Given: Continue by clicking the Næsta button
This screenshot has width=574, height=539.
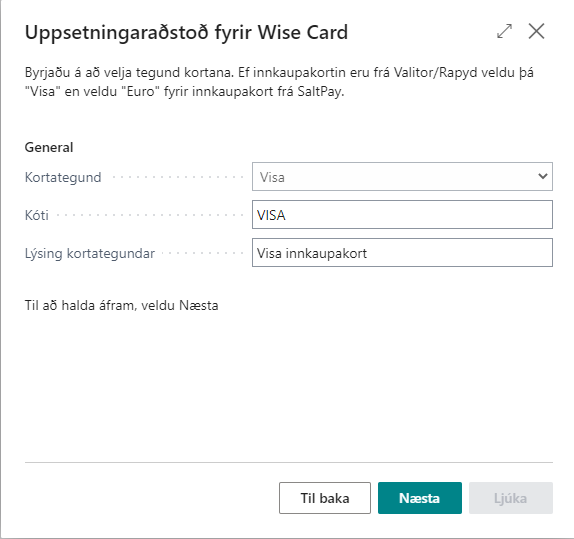Looking at the screenshot, I should coord(420,498).
